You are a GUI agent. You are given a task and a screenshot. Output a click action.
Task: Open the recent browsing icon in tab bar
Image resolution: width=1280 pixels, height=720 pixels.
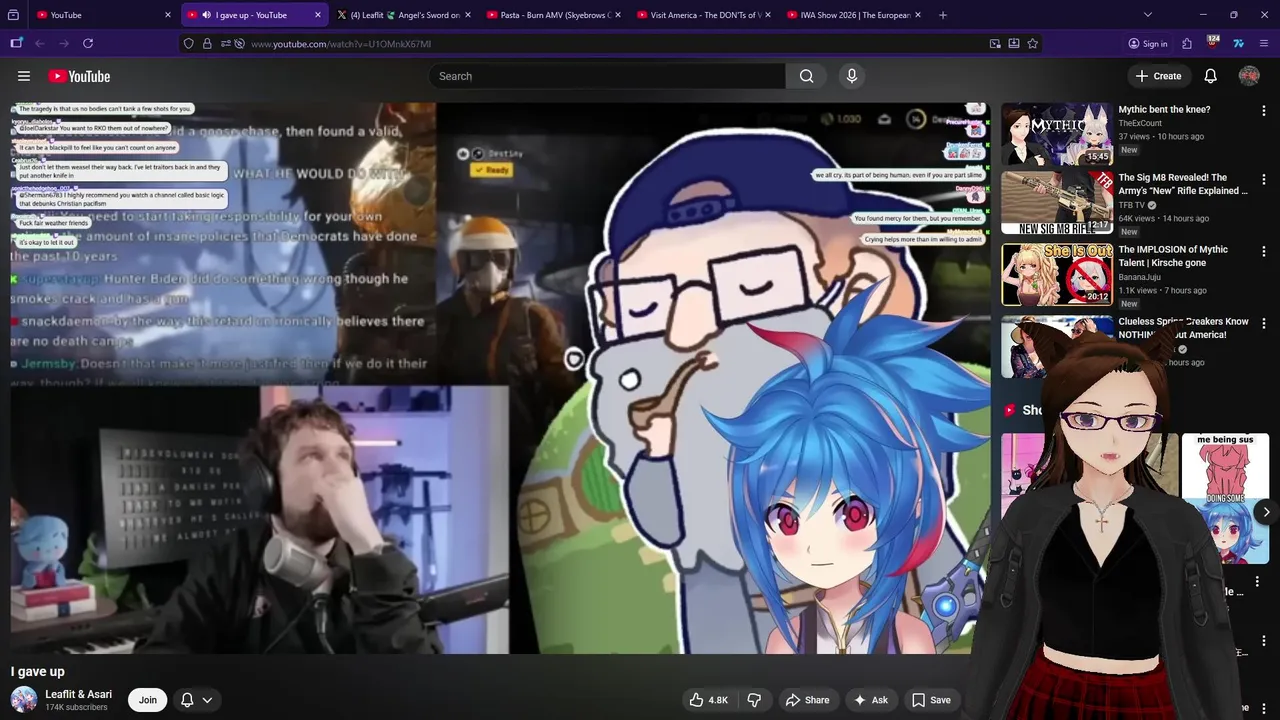click(x=13, y=15)
